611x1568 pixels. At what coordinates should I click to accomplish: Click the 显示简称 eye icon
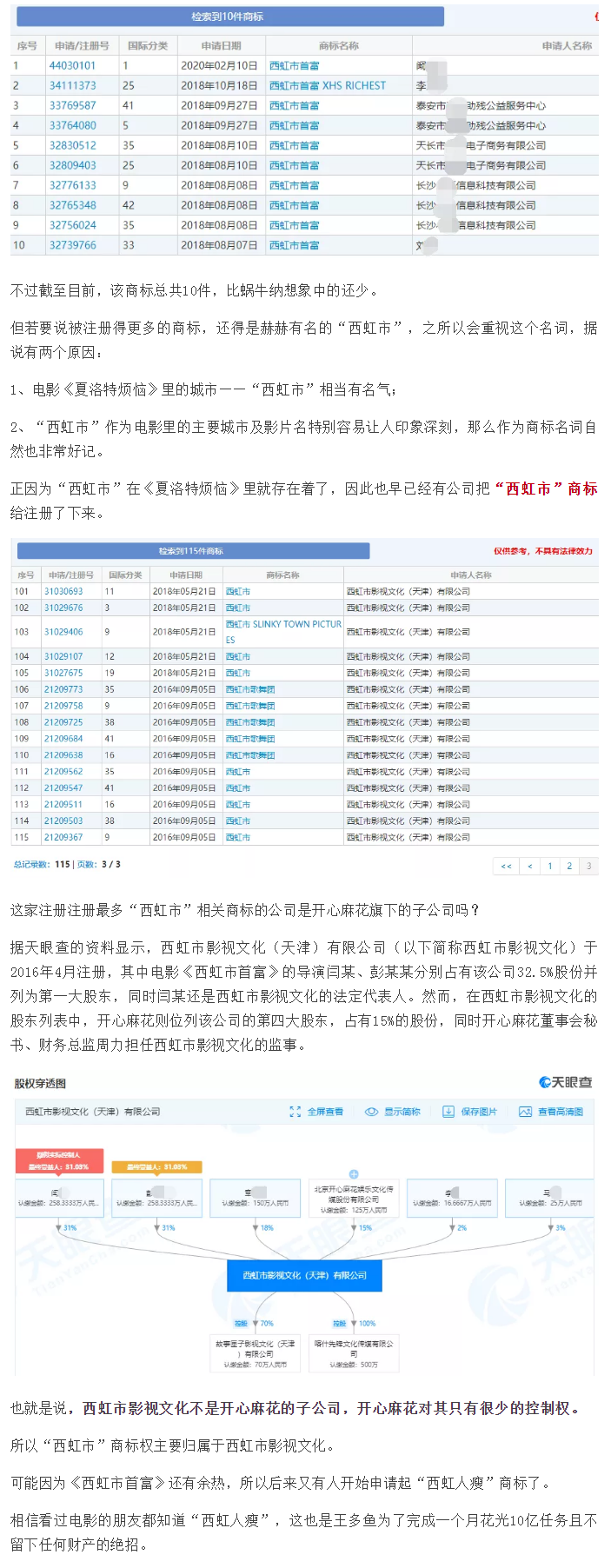(x=371, y=1112)
